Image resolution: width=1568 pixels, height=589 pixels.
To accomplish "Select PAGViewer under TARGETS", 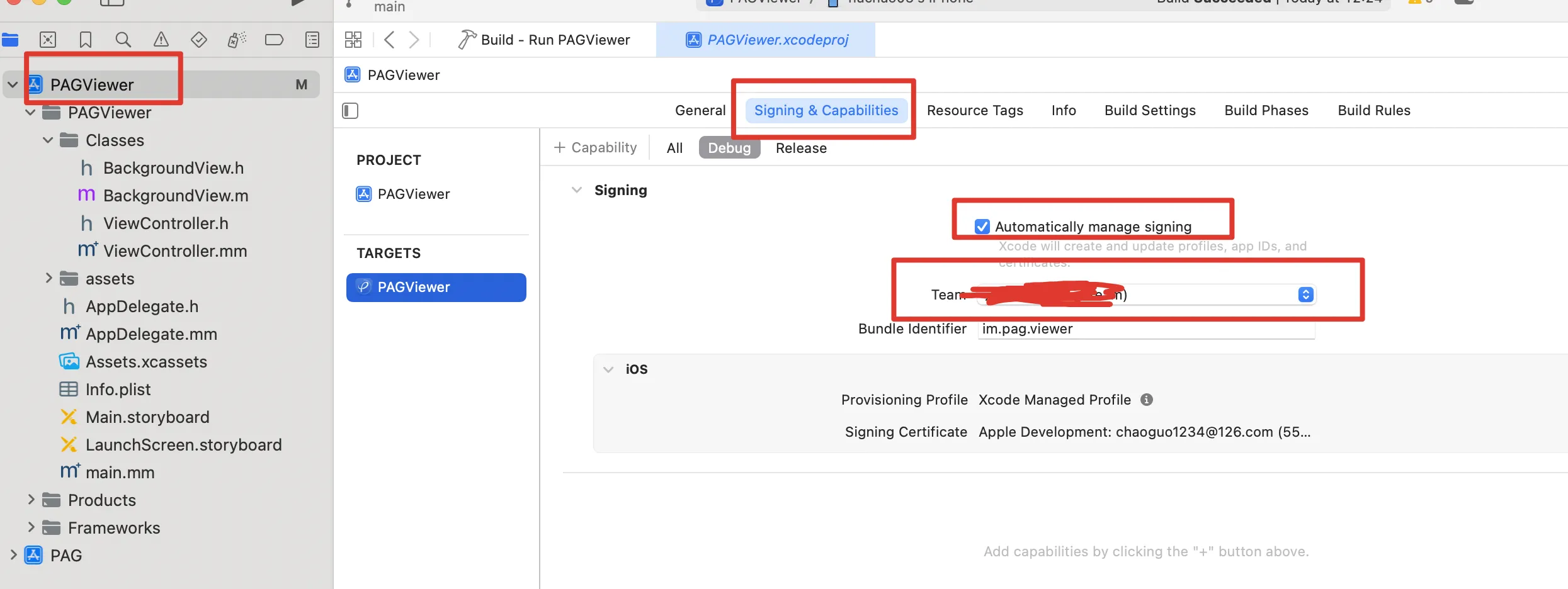I will point(436,287).
